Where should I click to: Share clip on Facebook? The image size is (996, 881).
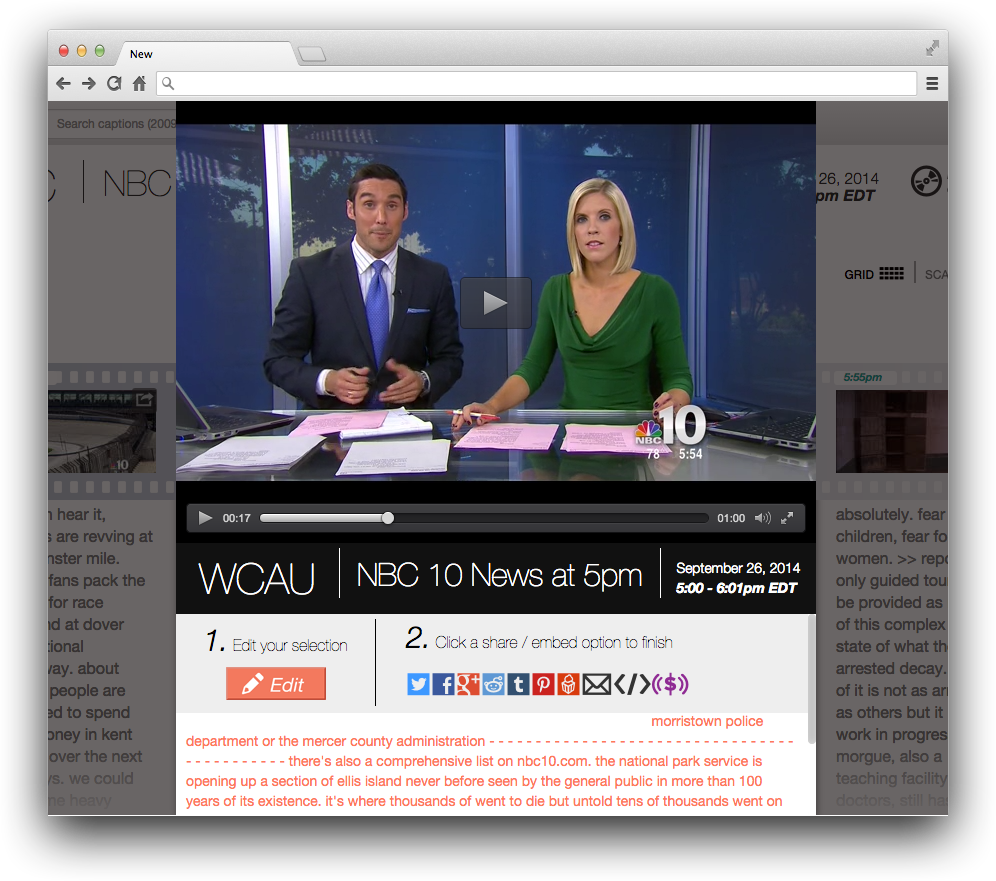point(443,684)
